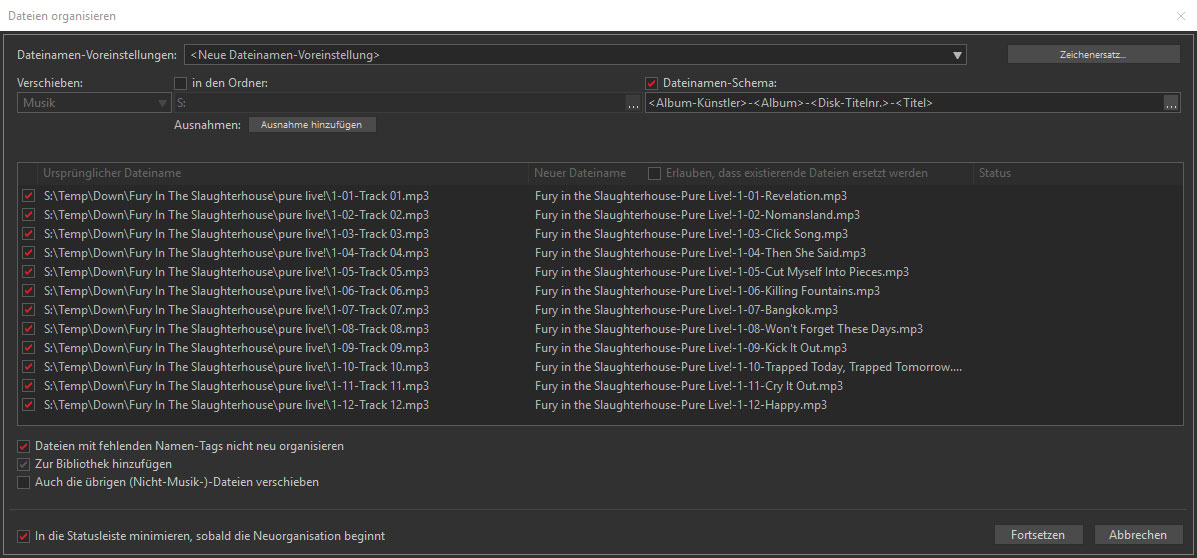
Task: Toggle 'Dateien mit fehlenden Namen-Tags nicht neu organisieren'
Action: point(24,446)
